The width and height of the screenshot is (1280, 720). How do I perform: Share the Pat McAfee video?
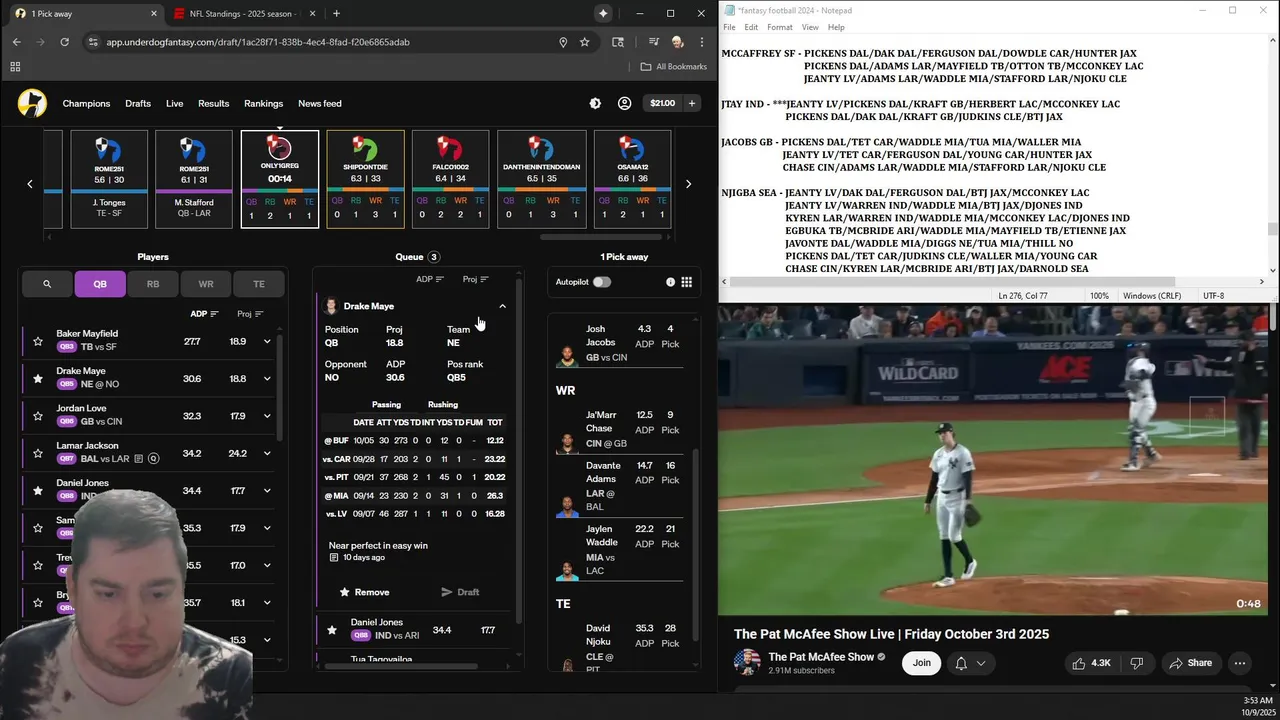click(x=1190, y=663)
